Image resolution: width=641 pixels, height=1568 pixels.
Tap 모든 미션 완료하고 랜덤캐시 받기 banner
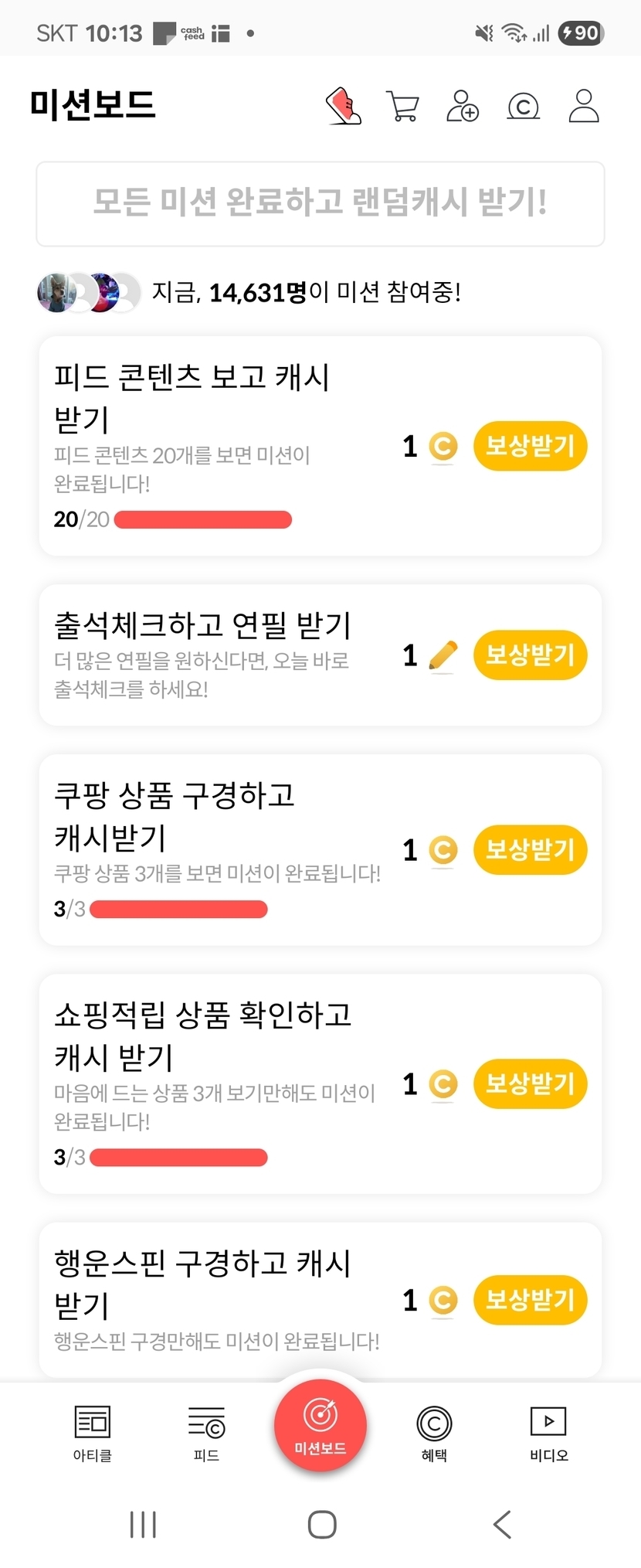[320, 204]
